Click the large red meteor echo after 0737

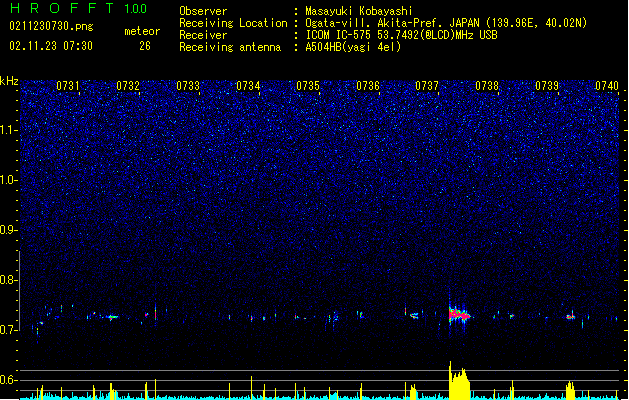pos(460,315)
